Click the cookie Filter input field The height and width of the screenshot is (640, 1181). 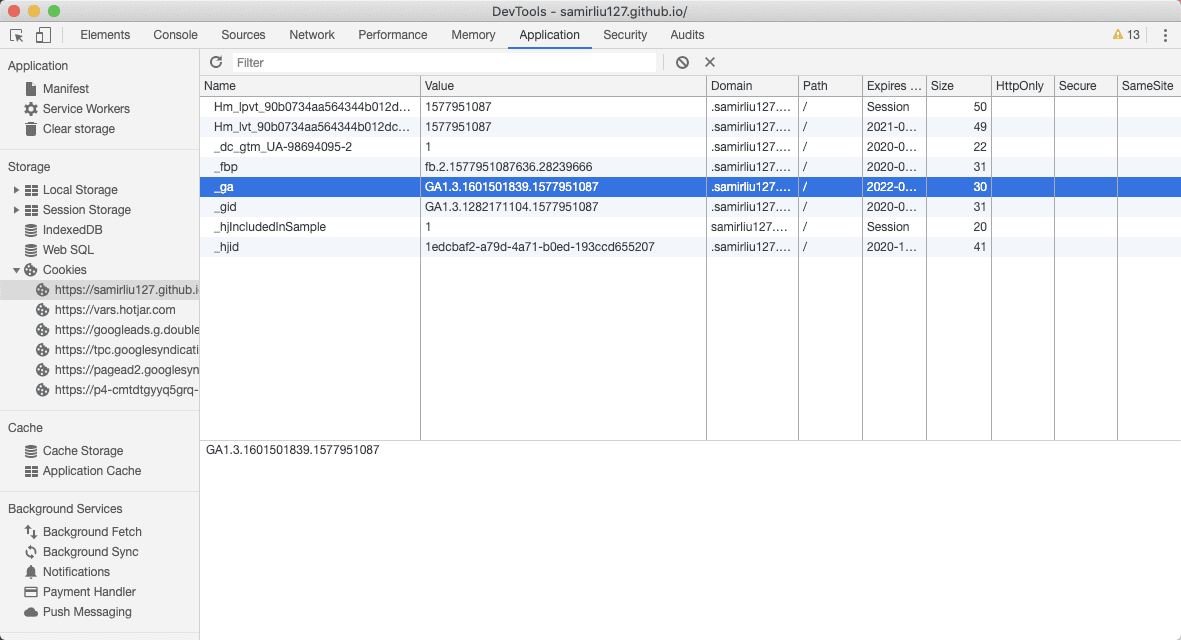click(444, 62)
